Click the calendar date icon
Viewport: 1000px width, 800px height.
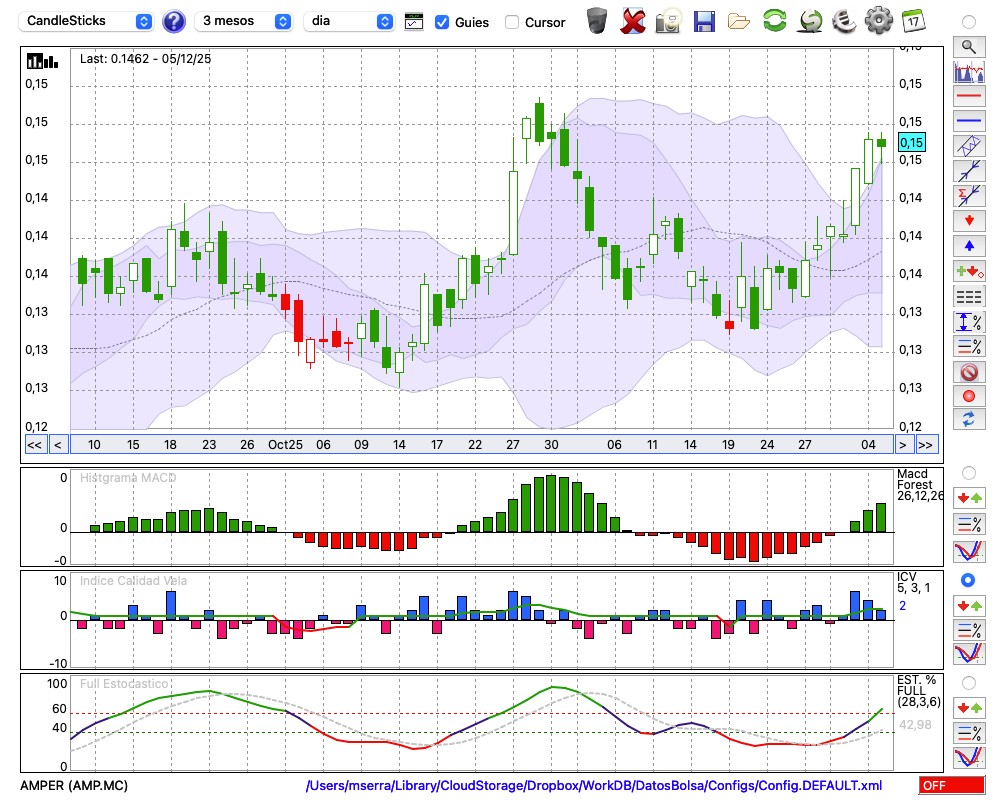pyautogui.click(x=913, y=20)
